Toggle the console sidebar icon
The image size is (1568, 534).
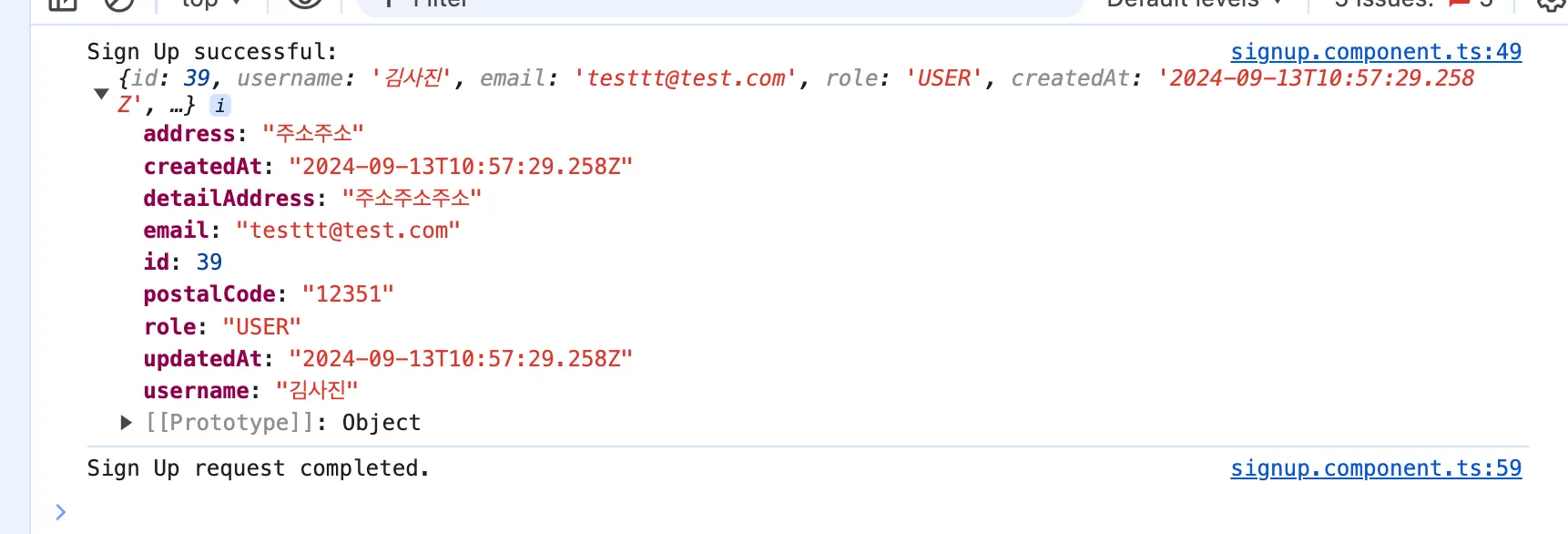tap(62, 4)
